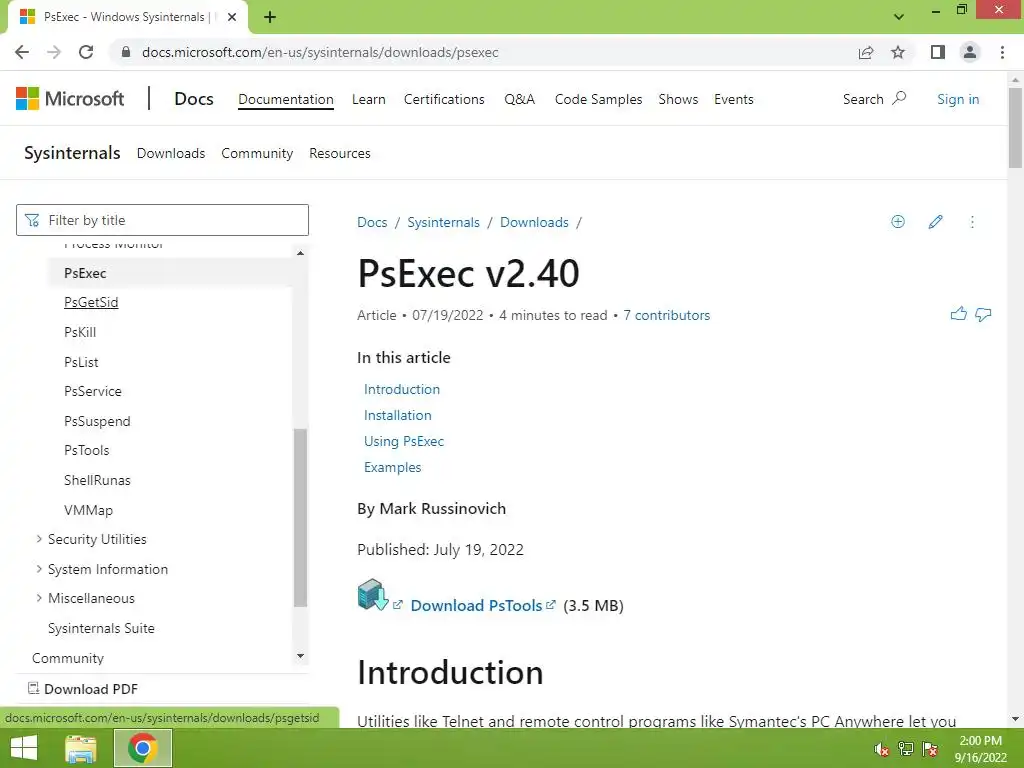Open PsList in the sidebar
Screen dimensions: 1024x768
click(81, 362)
